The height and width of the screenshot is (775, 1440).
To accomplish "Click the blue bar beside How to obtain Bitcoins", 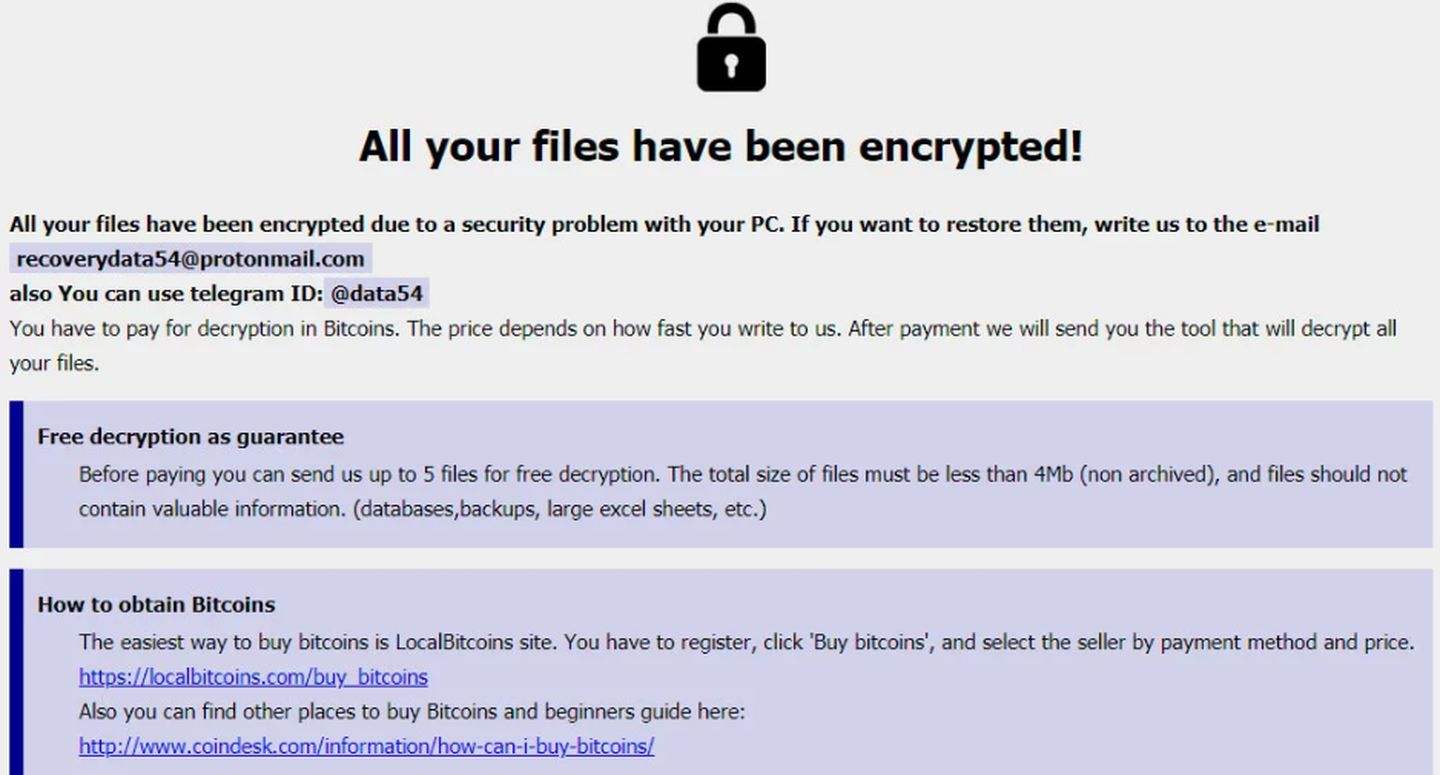I will 16,672.
